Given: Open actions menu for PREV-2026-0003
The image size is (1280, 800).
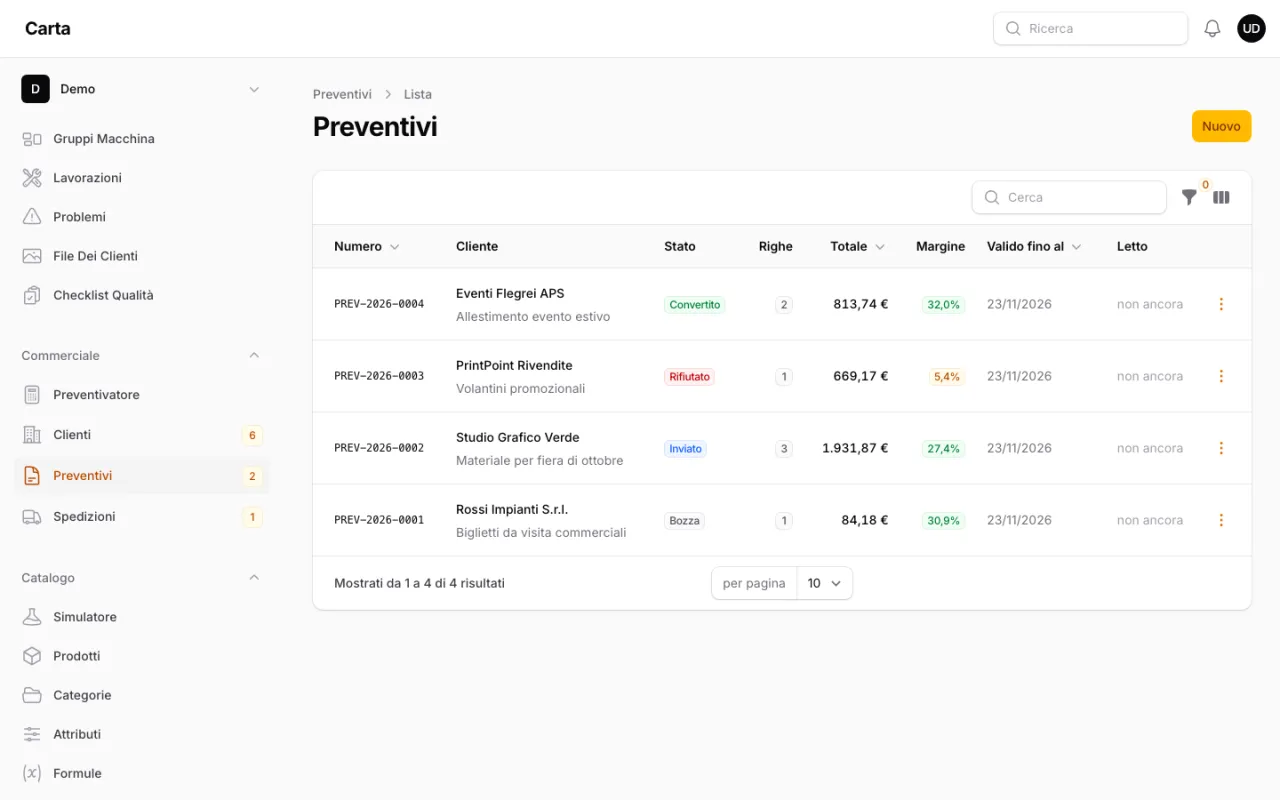Looking at the screenshot, I should tap(1221, 376).
